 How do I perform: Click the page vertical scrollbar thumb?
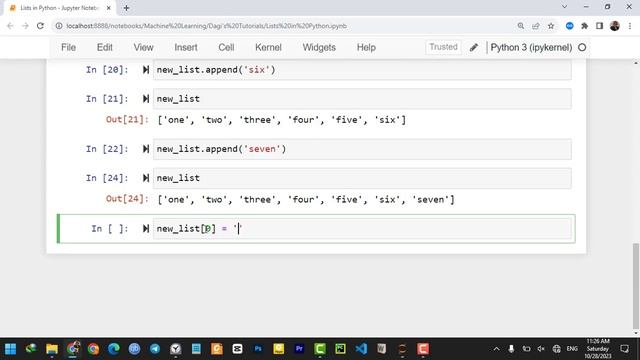coord(636,286)
